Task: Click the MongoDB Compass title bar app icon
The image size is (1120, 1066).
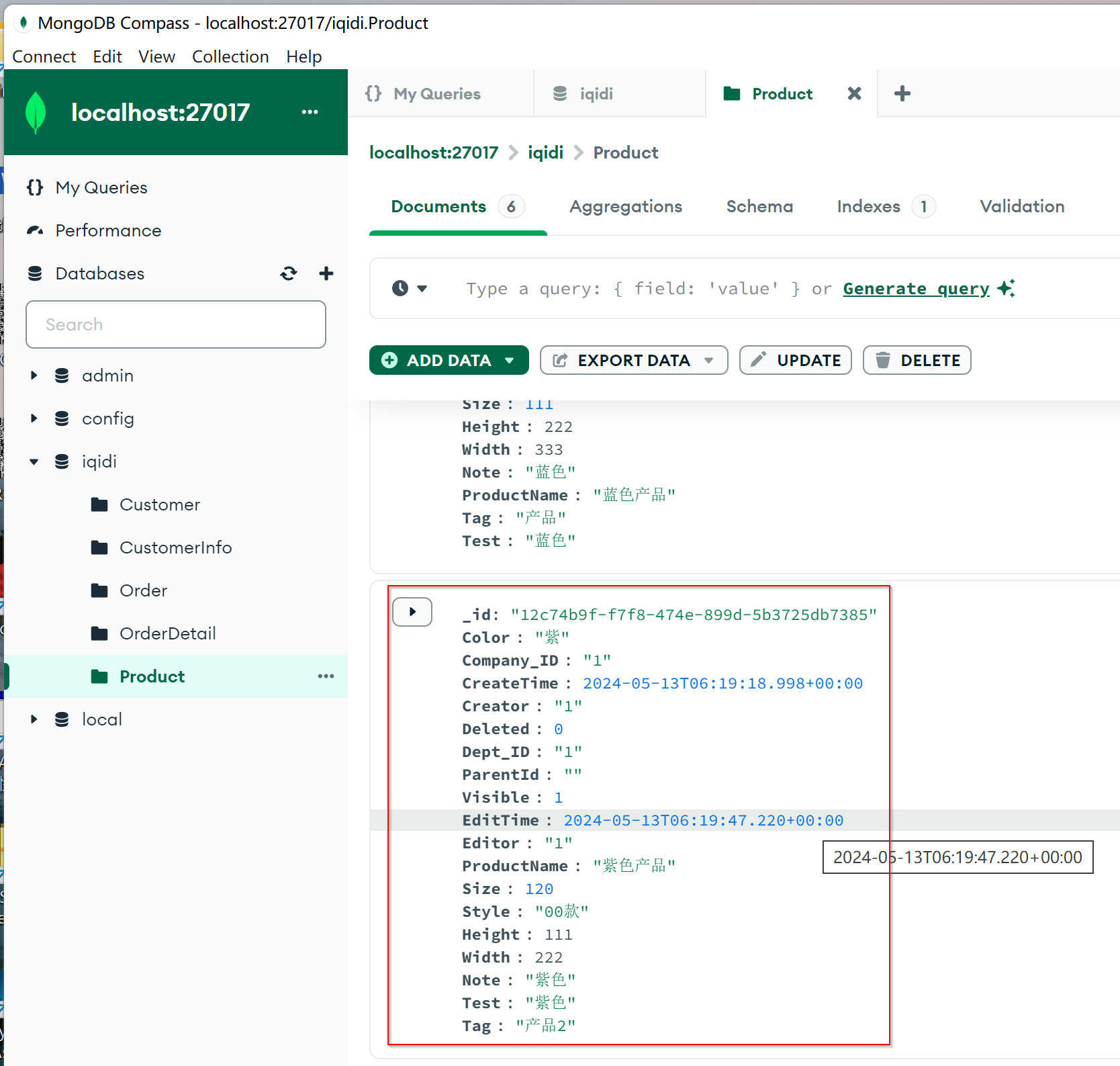Action: point(24,23)
